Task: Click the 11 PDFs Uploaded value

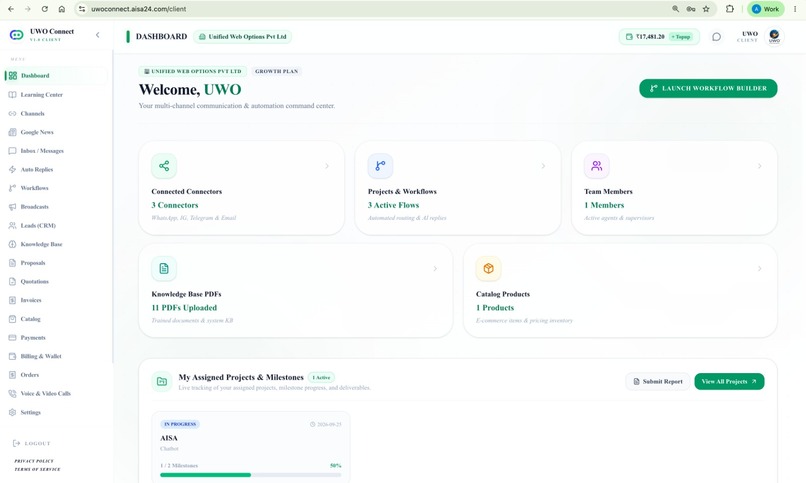Action: 184,308
